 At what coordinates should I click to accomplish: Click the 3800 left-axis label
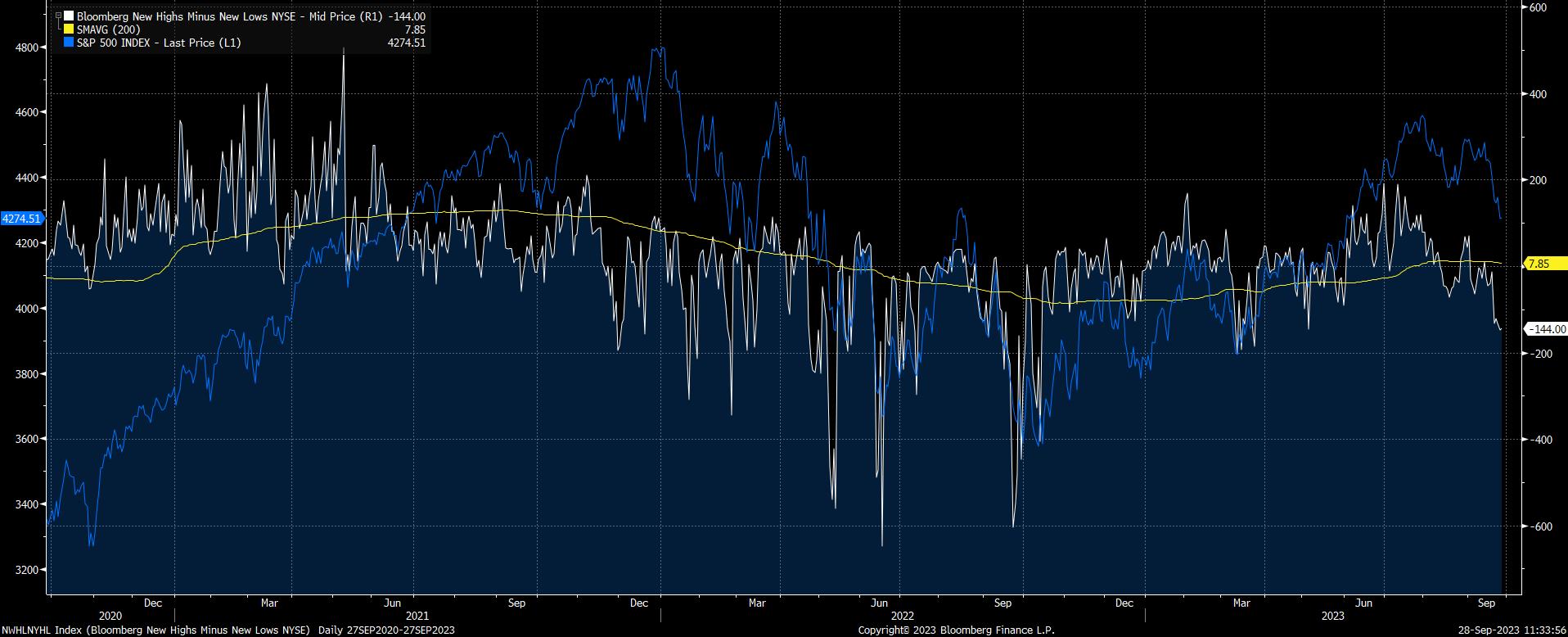click(27, 374)
